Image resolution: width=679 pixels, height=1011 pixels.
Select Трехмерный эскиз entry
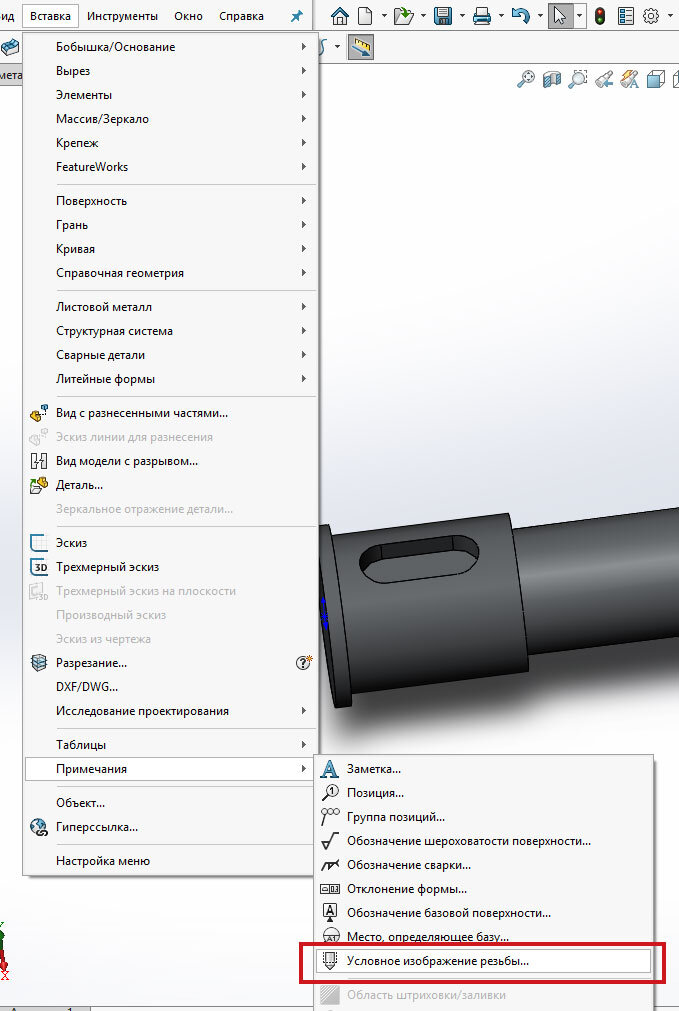[x=170, y=567]
